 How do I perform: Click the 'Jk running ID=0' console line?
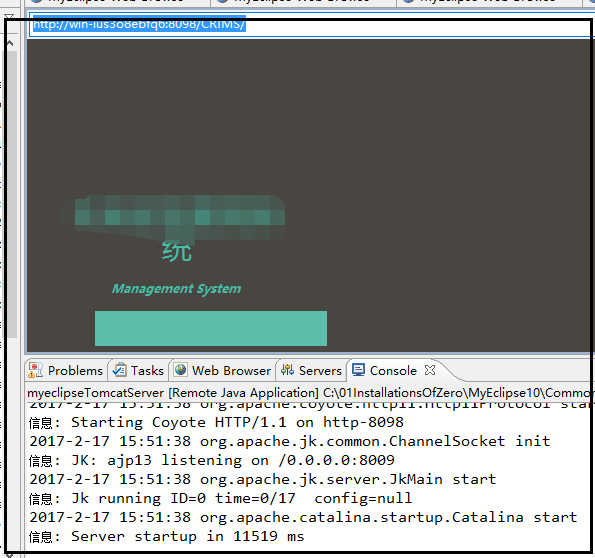220,498
